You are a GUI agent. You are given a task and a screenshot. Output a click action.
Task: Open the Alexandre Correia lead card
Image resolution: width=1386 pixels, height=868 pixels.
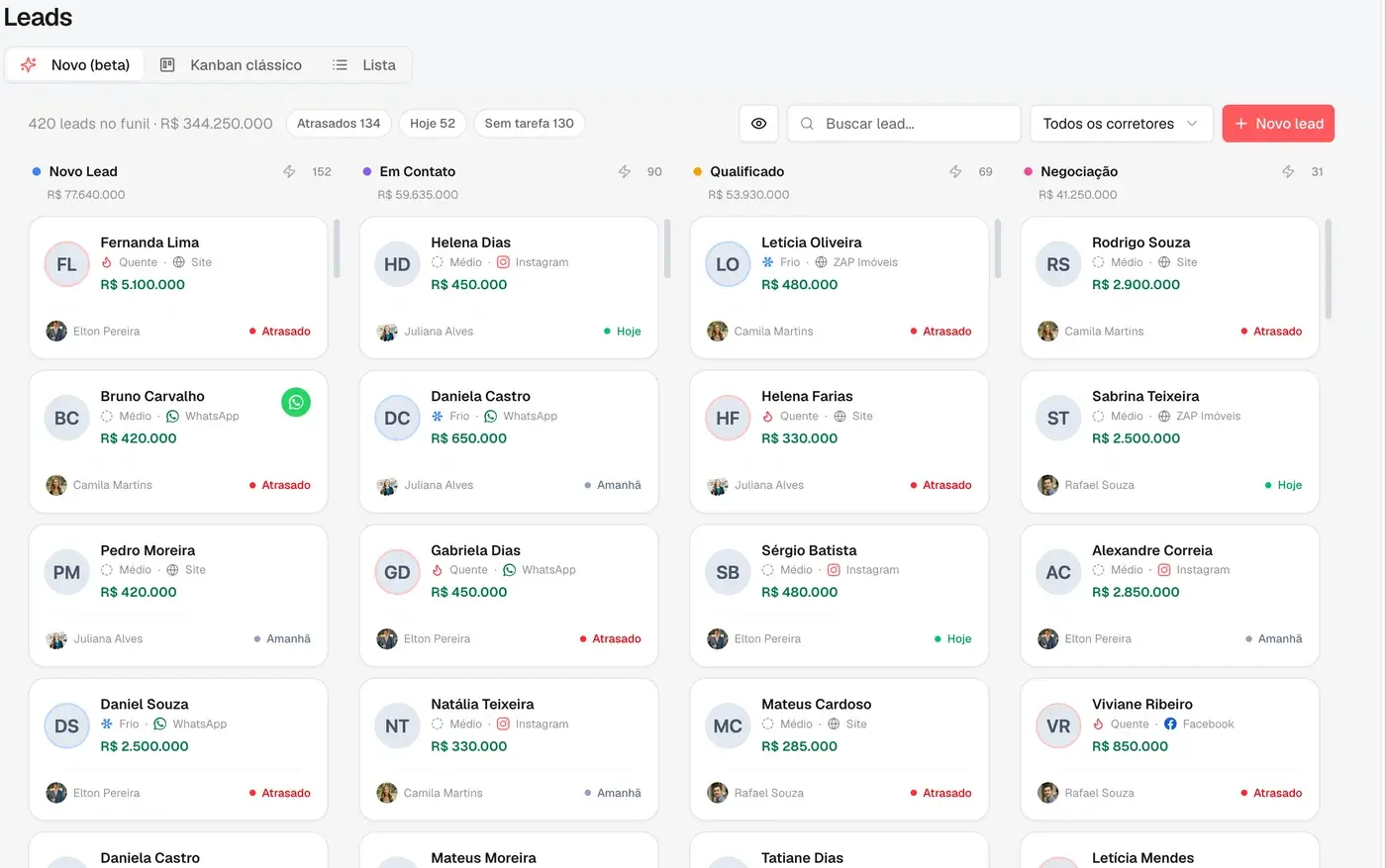click(1170, 595)
